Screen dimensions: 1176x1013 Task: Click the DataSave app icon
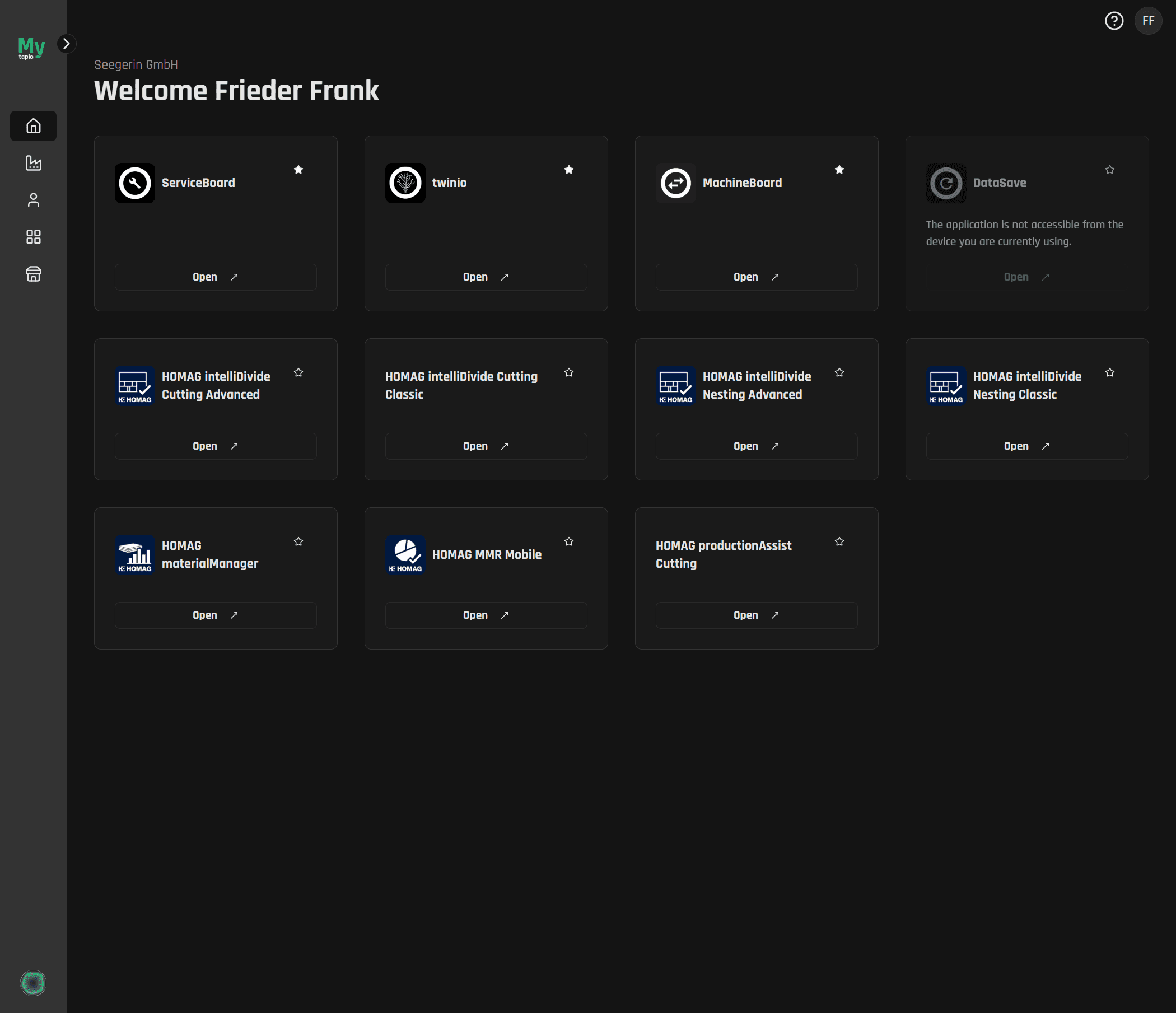tap(946, 183)
